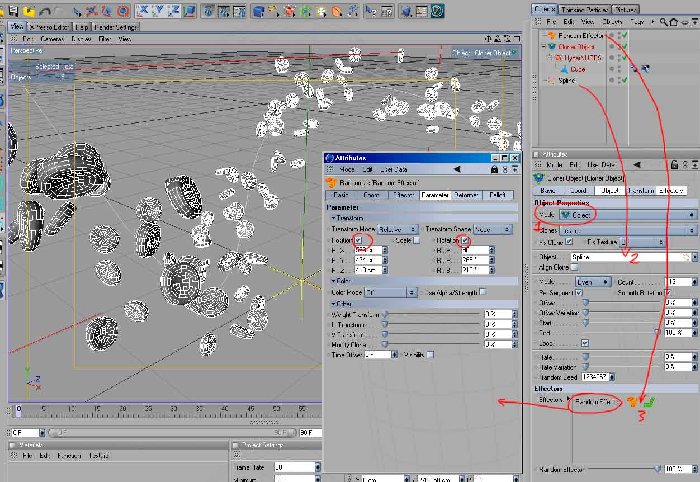
Task: Open the Color Mode dropdown
Action: coord(391,292)
